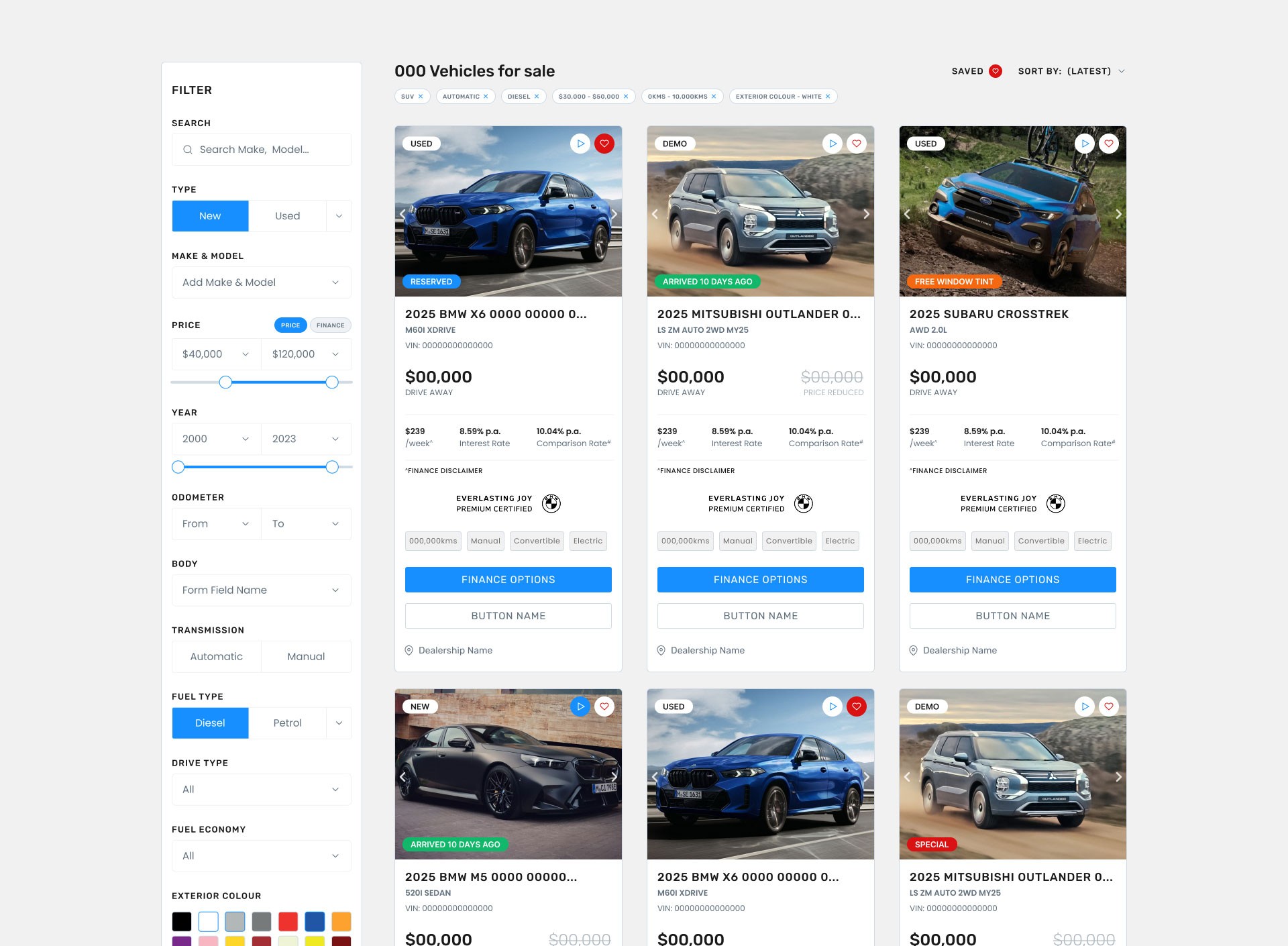Save the Arrived 10 Days Ago Outlander card
The image size is (1288, 946).
pyautogui.click(x=857, y=144)
